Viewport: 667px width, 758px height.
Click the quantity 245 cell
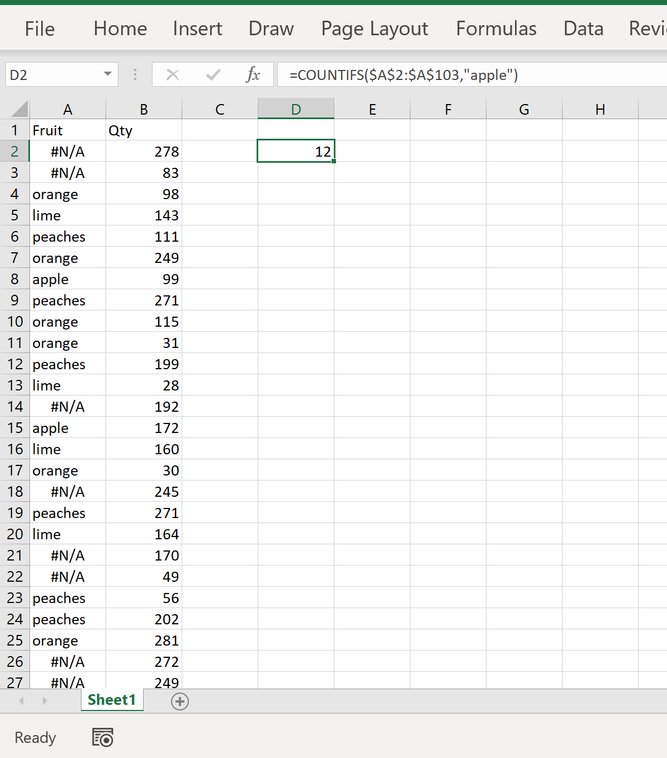pos(144,492)
